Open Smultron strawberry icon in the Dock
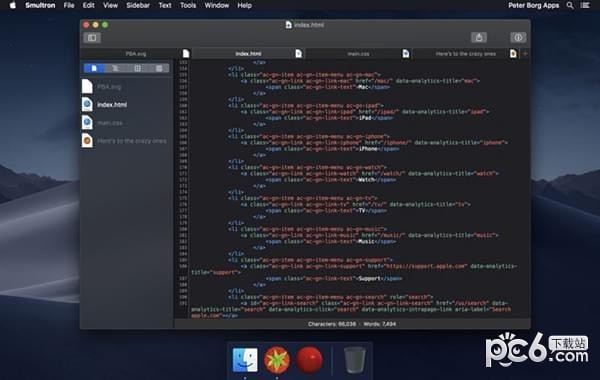The width and height of the screenshot is (600, 380). coord(277,360)
